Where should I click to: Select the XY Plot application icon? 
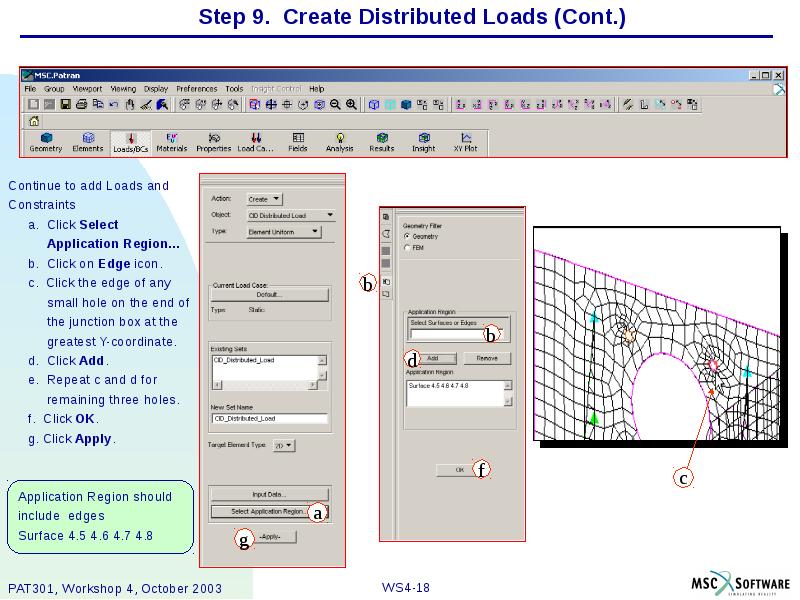tap(464, 141)
